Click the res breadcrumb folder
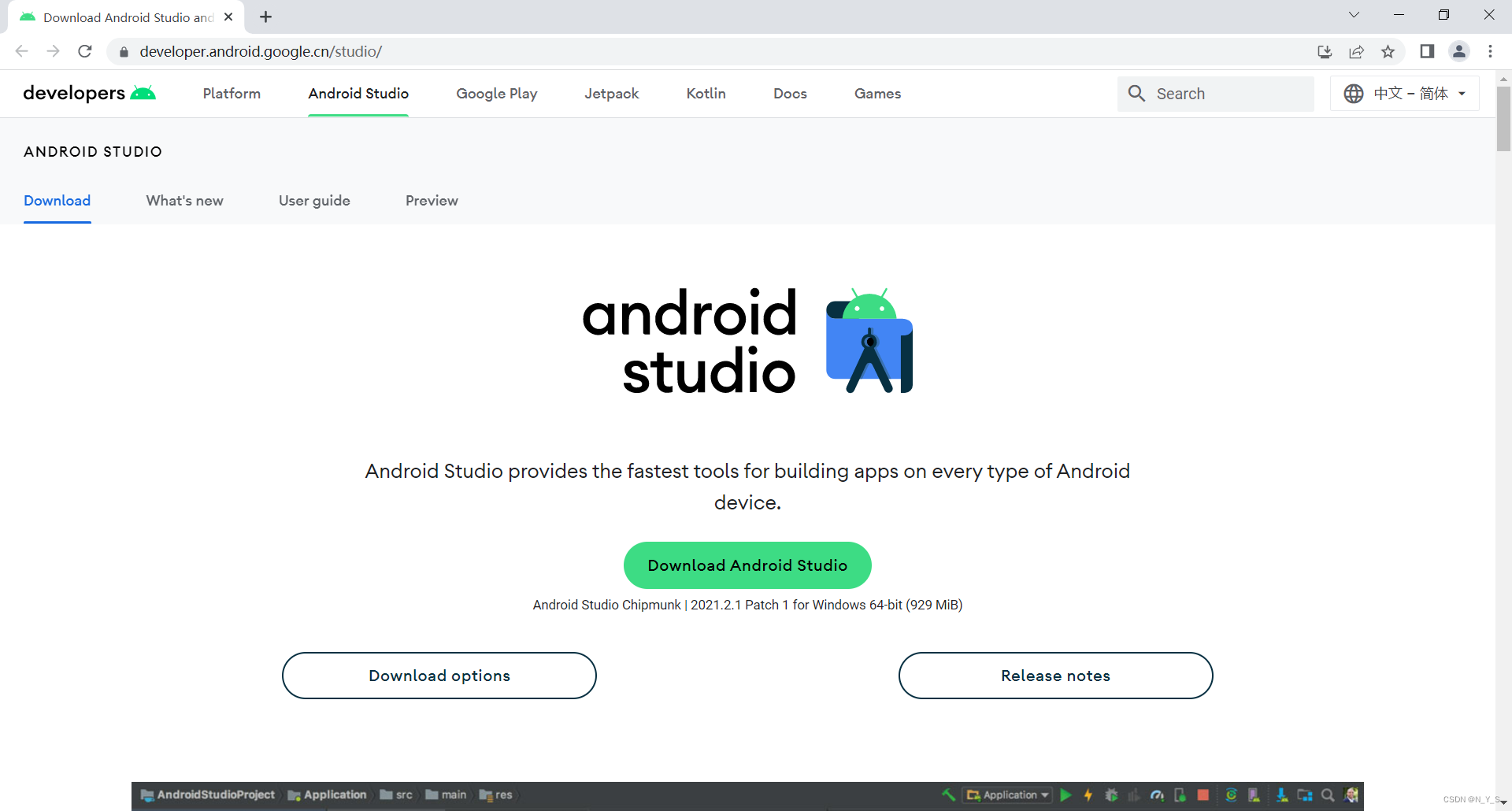 (x=496, y=795)
